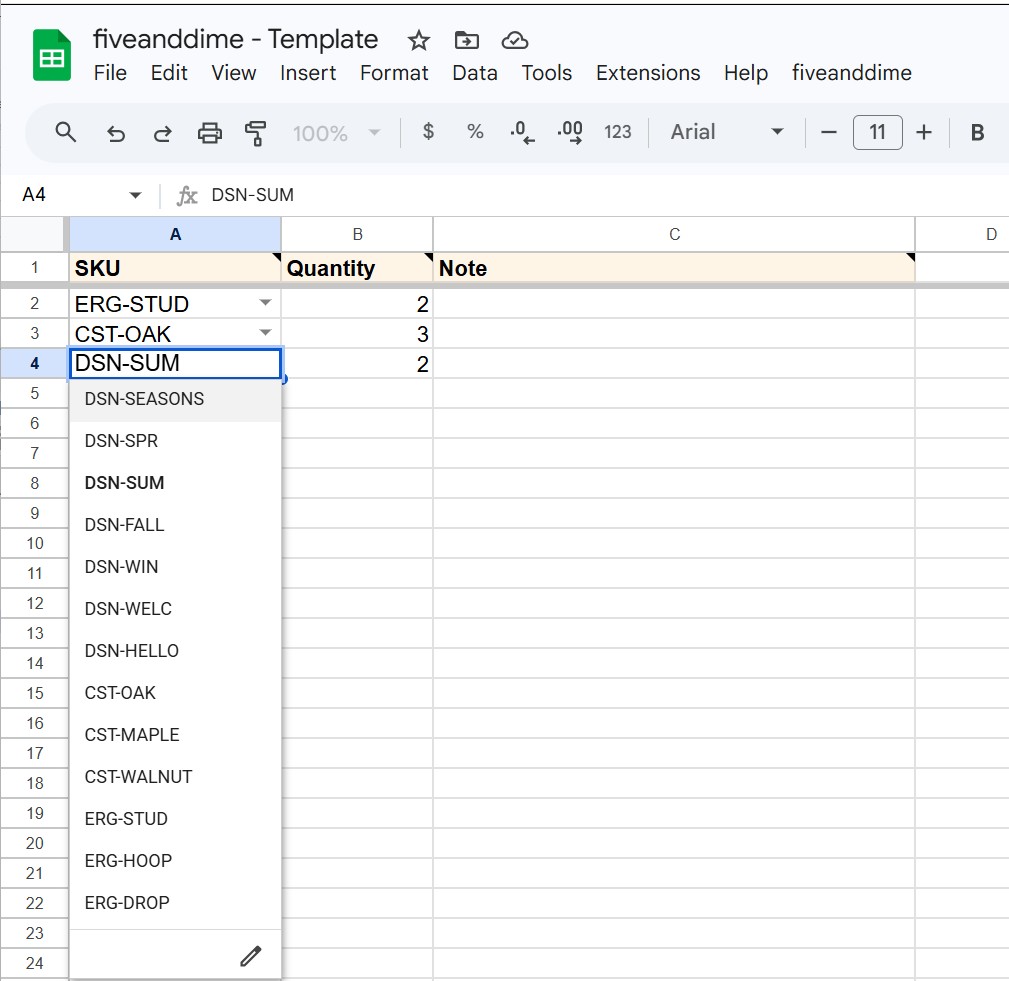1009x981 pixels.
Task: Open the View menu
Action: (234, 73)
